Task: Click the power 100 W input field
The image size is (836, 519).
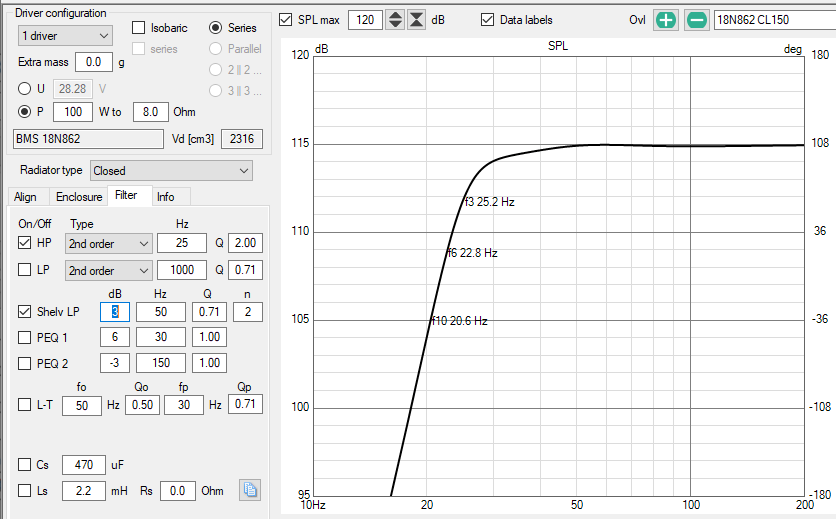Action: pyautogui.click(x=74, y=112)
